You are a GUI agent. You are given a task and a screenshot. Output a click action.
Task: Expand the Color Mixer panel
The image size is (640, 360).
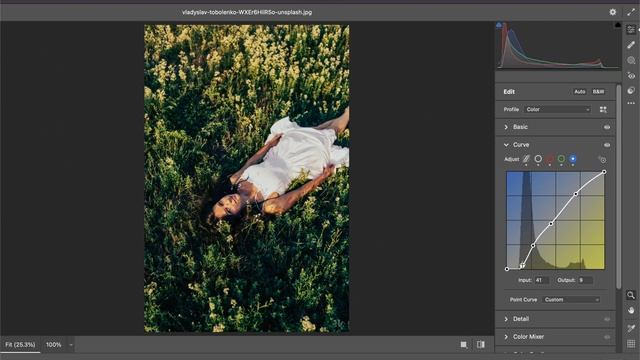506,337
